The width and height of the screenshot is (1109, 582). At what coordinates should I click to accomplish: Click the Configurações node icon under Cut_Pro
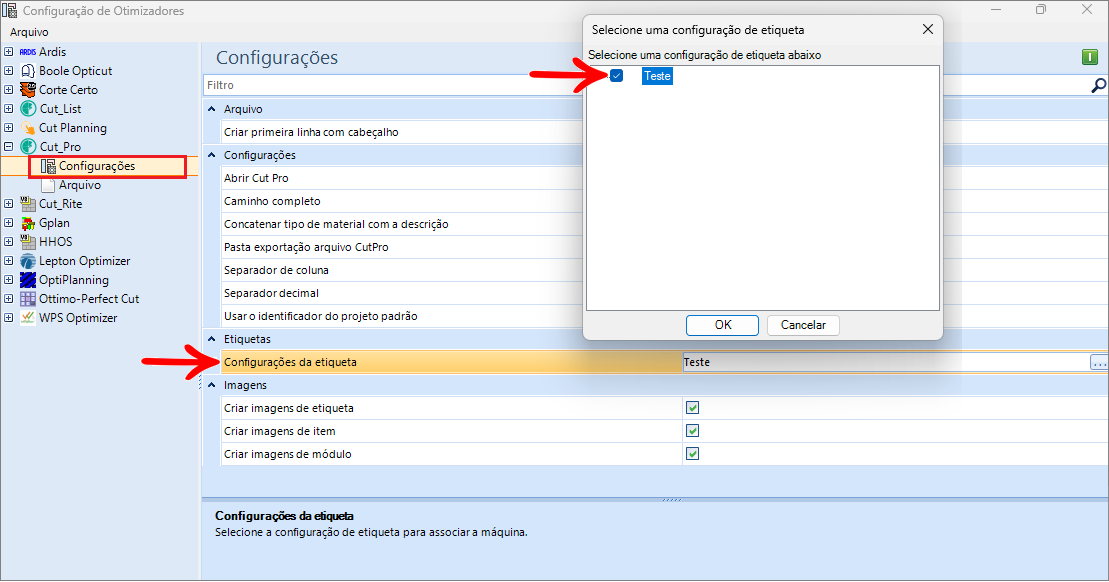click(48, 166)
